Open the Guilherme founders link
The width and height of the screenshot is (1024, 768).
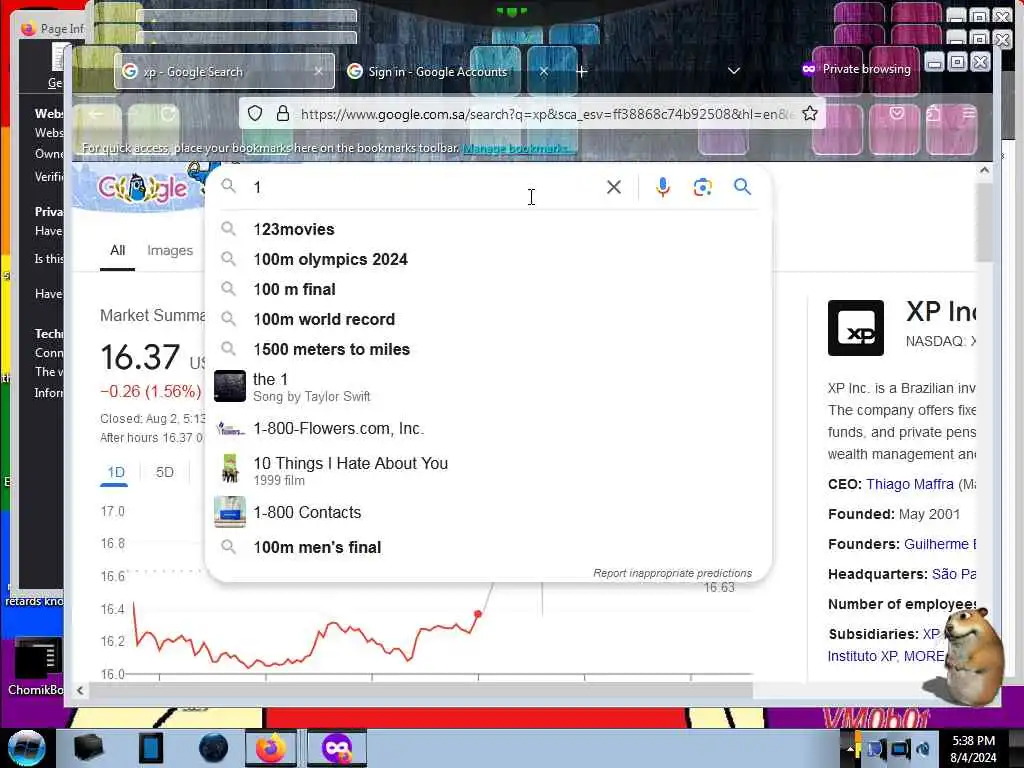coord(938,545)
